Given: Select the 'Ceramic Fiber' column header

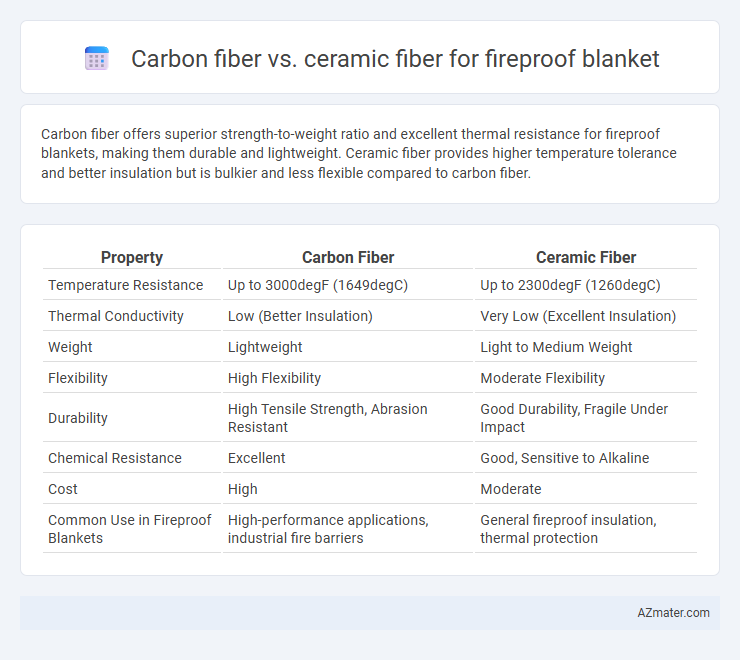Looking at the screenshot, I should pyautogui.click(x=586, y=257).
